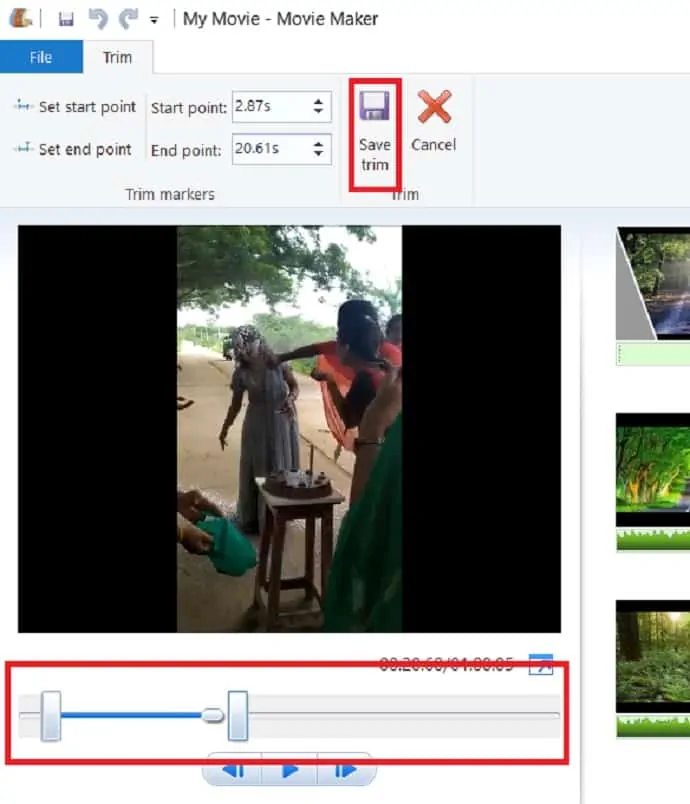Click the Movie Maker application icon
Screen dimensions: 690x804
click(21, 18)
